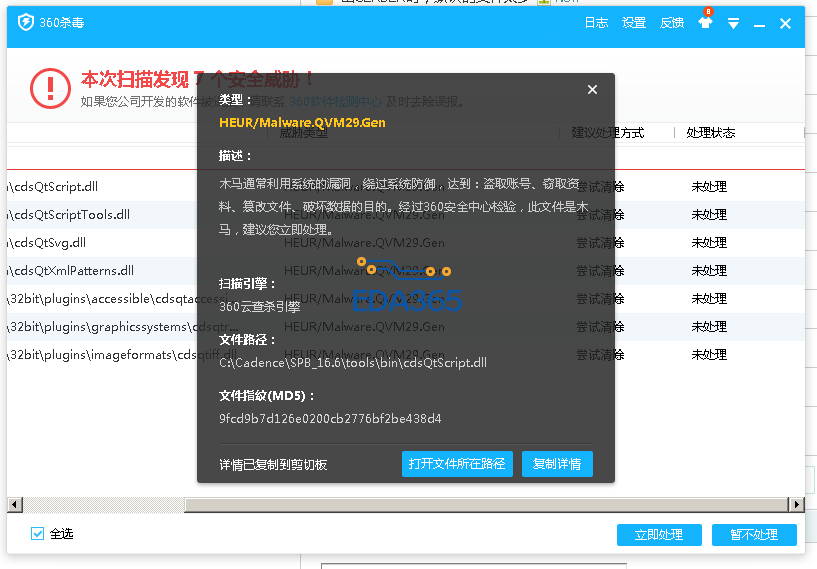Select the cdsQtScript.dll row

[x=406, y=187]
